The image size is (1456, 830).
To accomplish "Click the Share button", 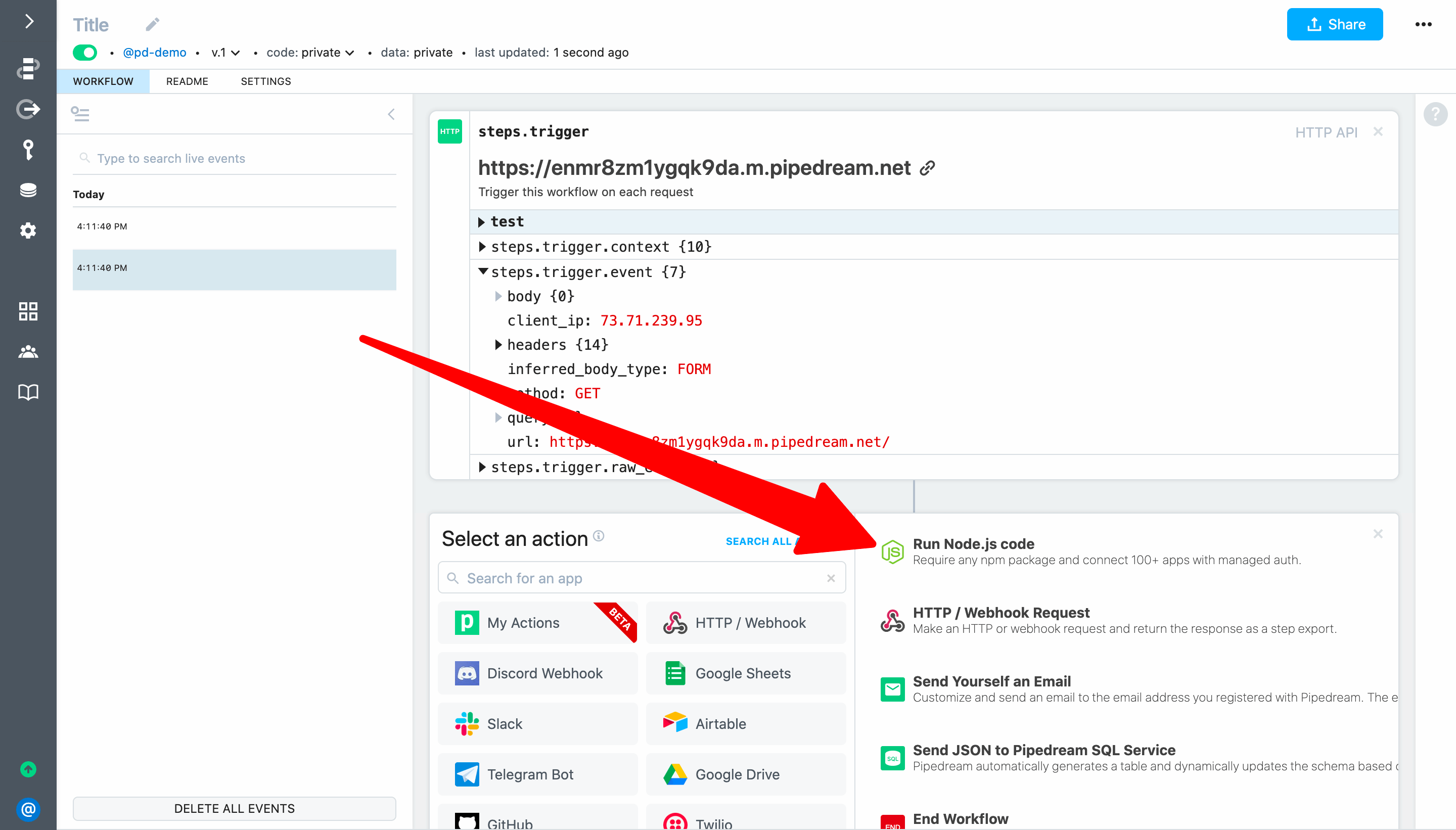I will [1334, 24].
